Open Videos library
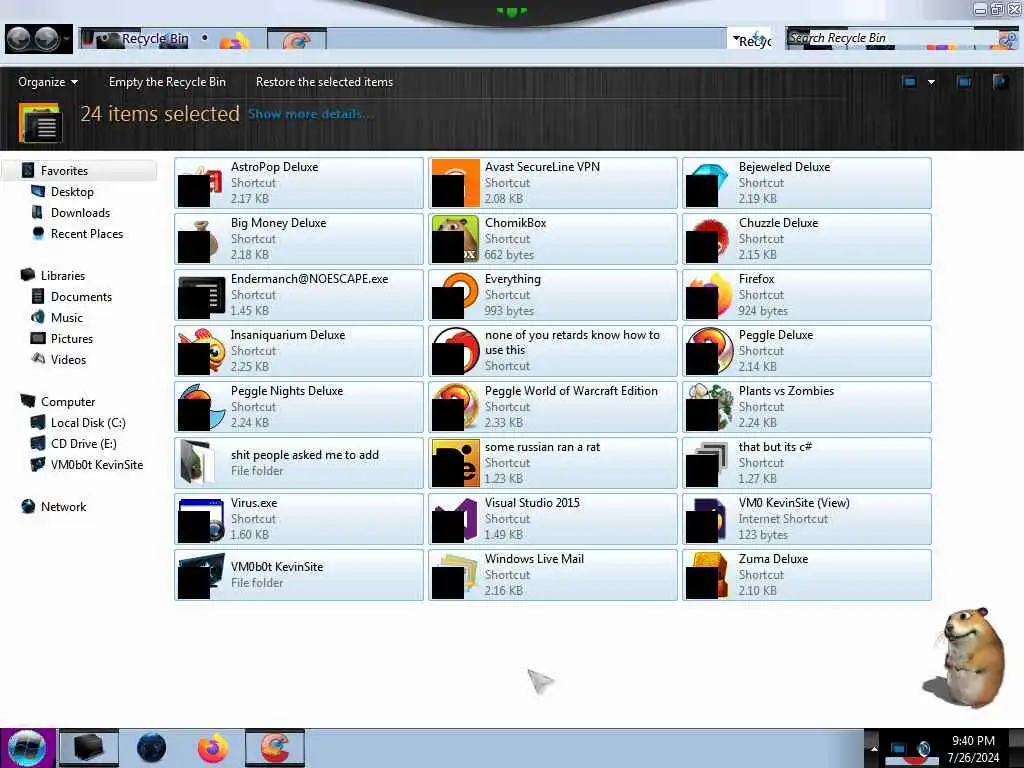1024x768 pixels. click(x=68, y=359)
